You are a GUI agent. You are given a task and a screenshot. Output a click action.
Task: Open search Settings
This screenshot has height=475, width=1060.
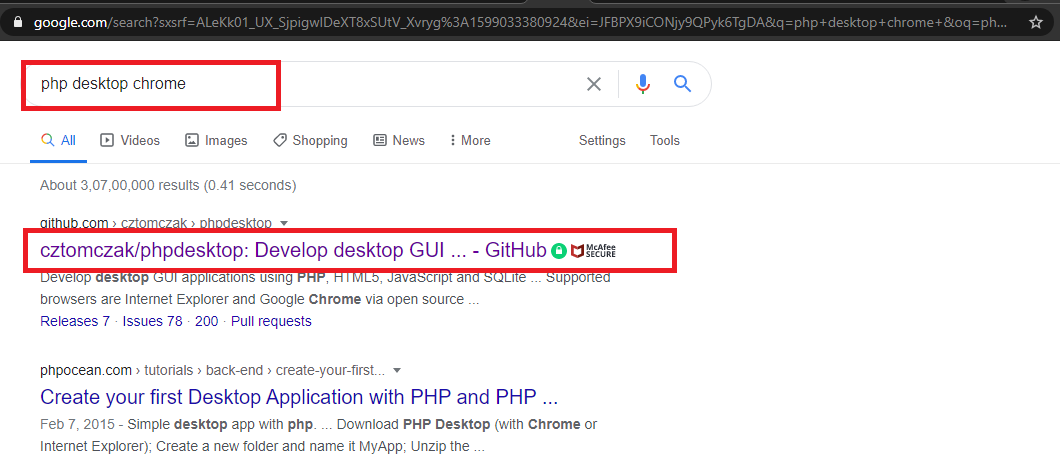click(x=602, y=141)
